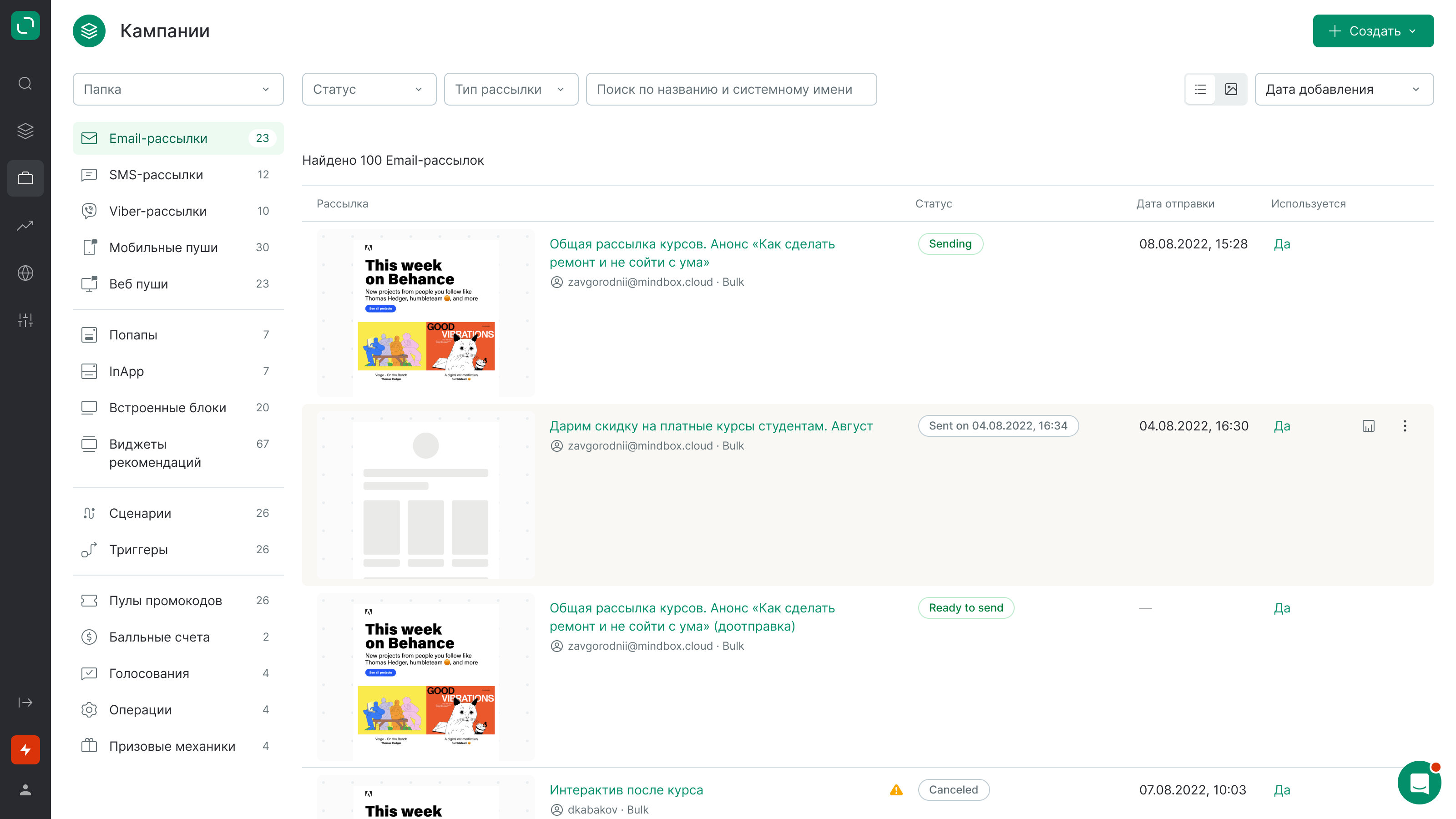1456x819 pixels.
Task: Open the support chat bubble
Action: (1419, 783)
